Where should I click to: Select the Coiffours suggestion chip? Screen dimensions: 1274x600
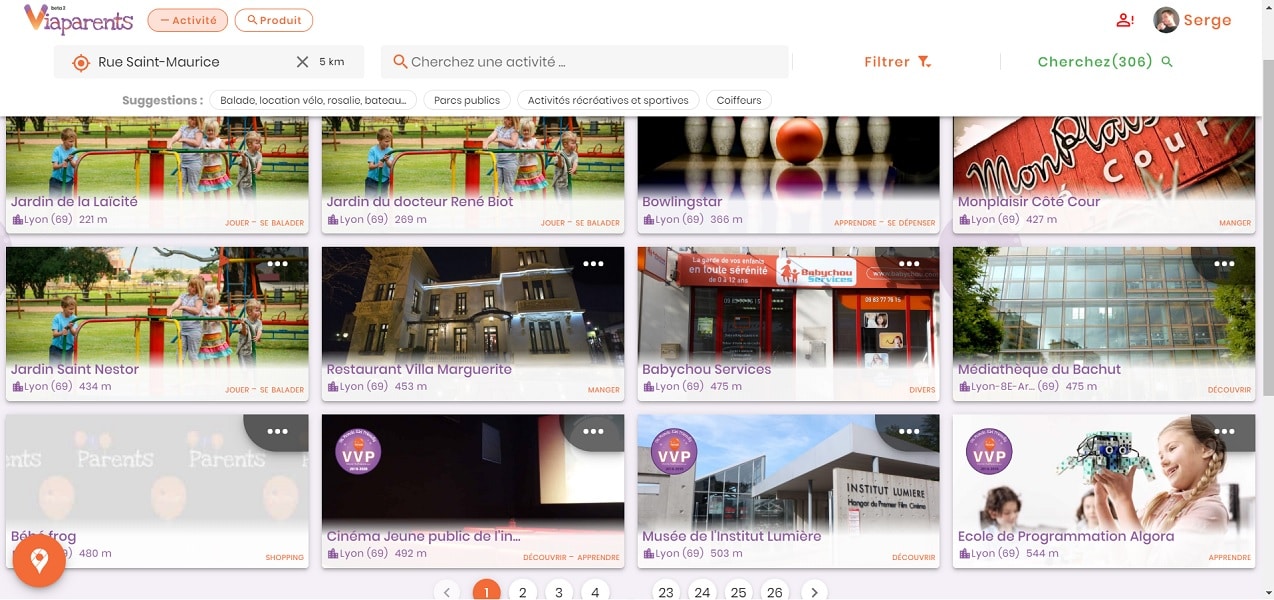(x=739, y=100)
